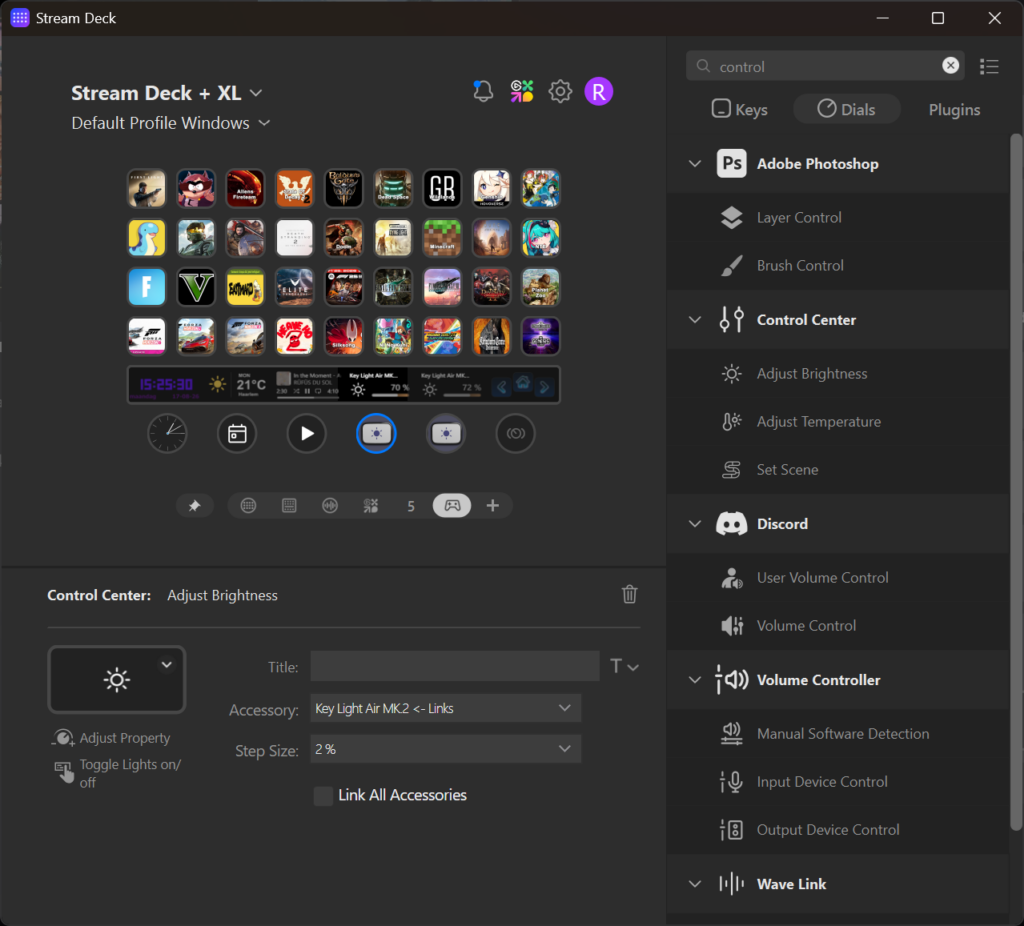Viewport: 1024px width, 926px height.
Task: Click the actions list scrollbar
Action: pyautogui.click(x=1016, y=482)
